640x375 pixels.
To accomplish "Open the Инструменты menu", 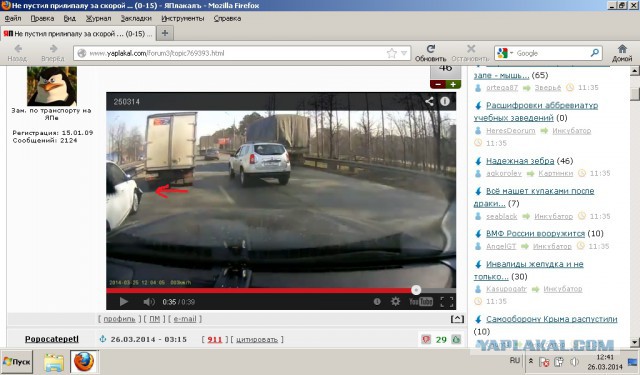I will [x=182, y=18].
